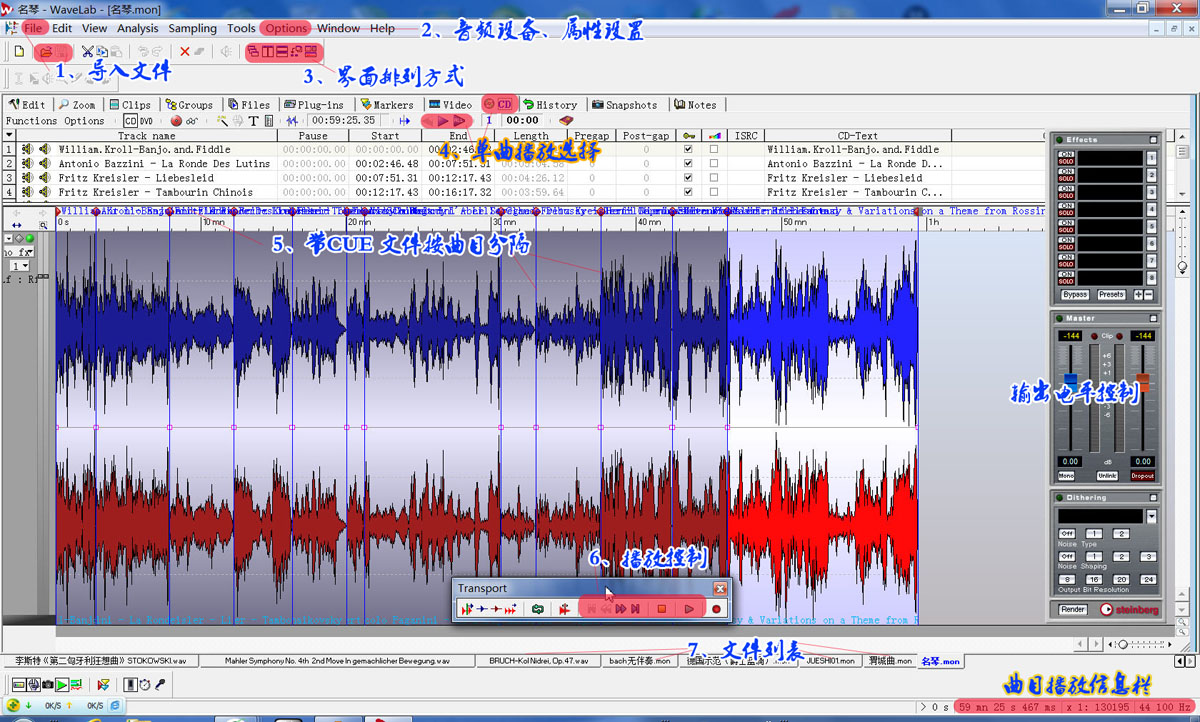This screenshot has width=1200, height=722.
Task: Click the red record button in Transport
Action: [716, 608]
